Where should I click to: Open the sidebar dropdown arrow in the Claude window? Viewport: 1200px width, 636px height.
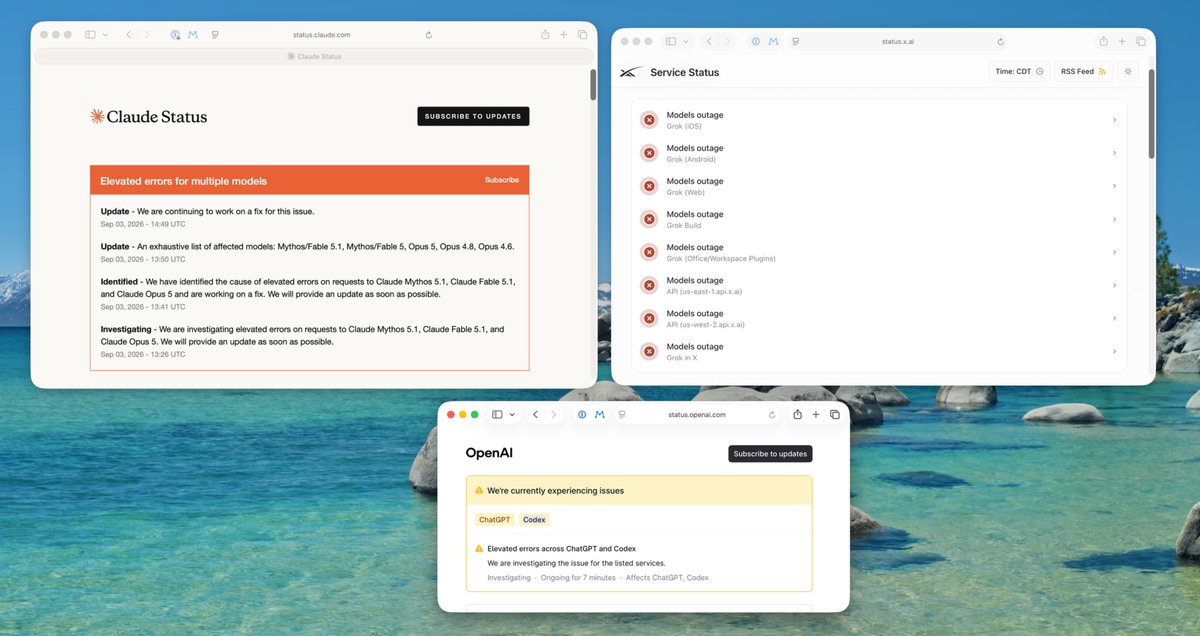[x=105, y=34]
